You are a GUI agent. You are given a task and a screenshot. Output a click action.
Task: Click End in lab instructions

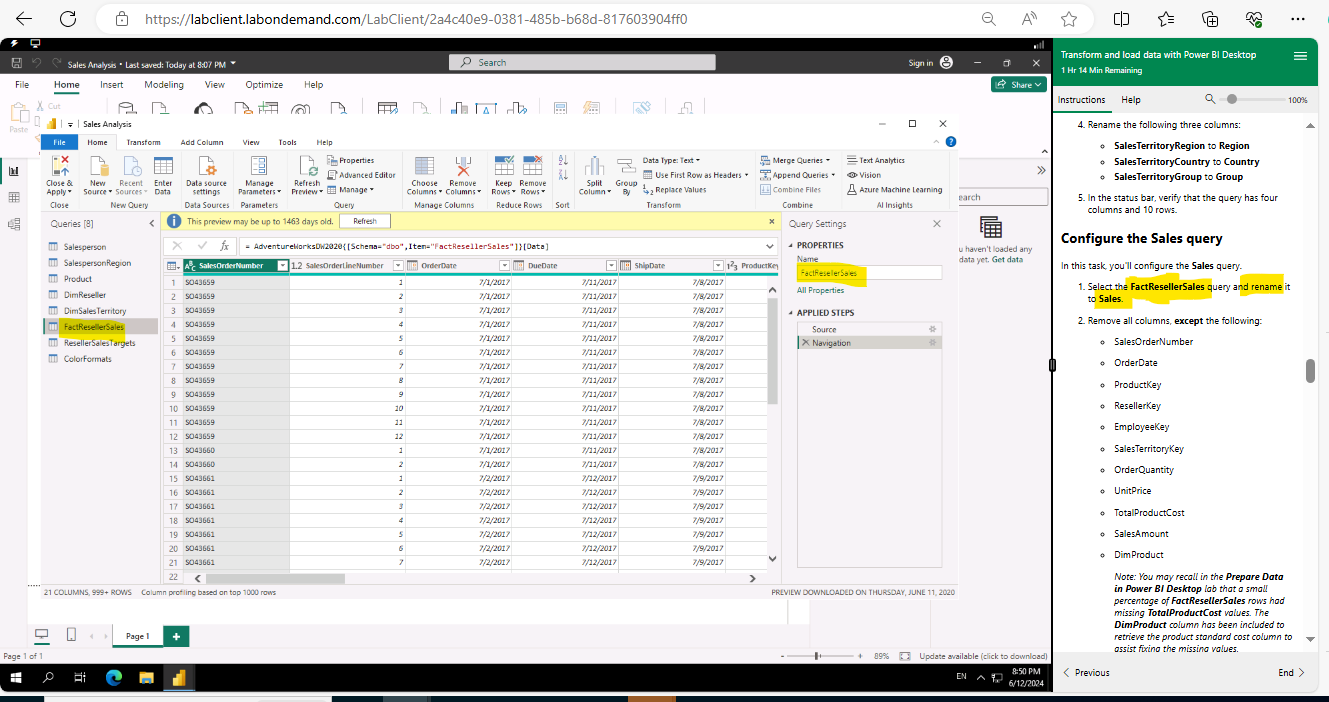[1291, 673]
